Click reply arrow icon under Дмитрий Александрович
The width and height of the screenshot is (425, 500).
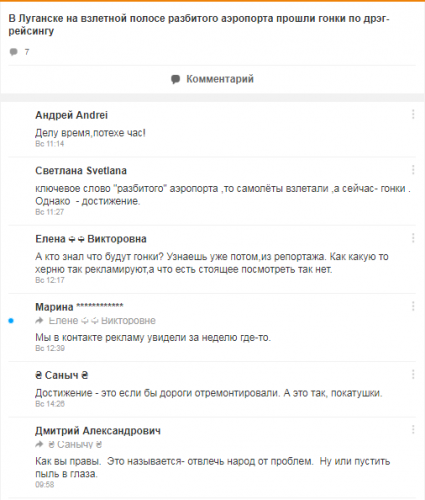39,444
